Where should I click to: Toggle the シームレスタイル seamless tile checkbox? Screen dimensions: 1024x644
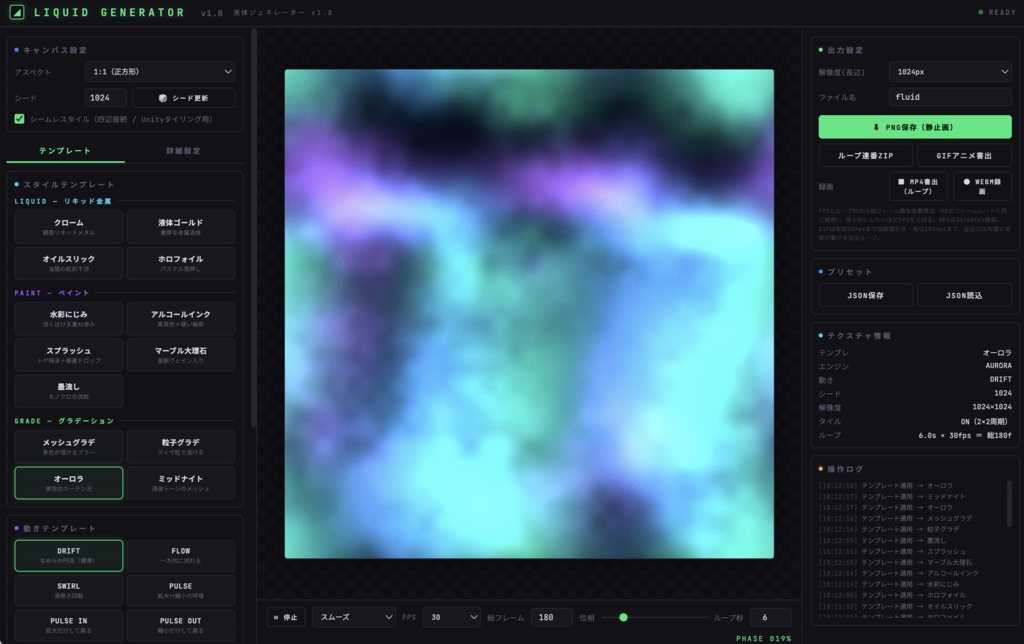pyautogui.click(x=20, y=119)
